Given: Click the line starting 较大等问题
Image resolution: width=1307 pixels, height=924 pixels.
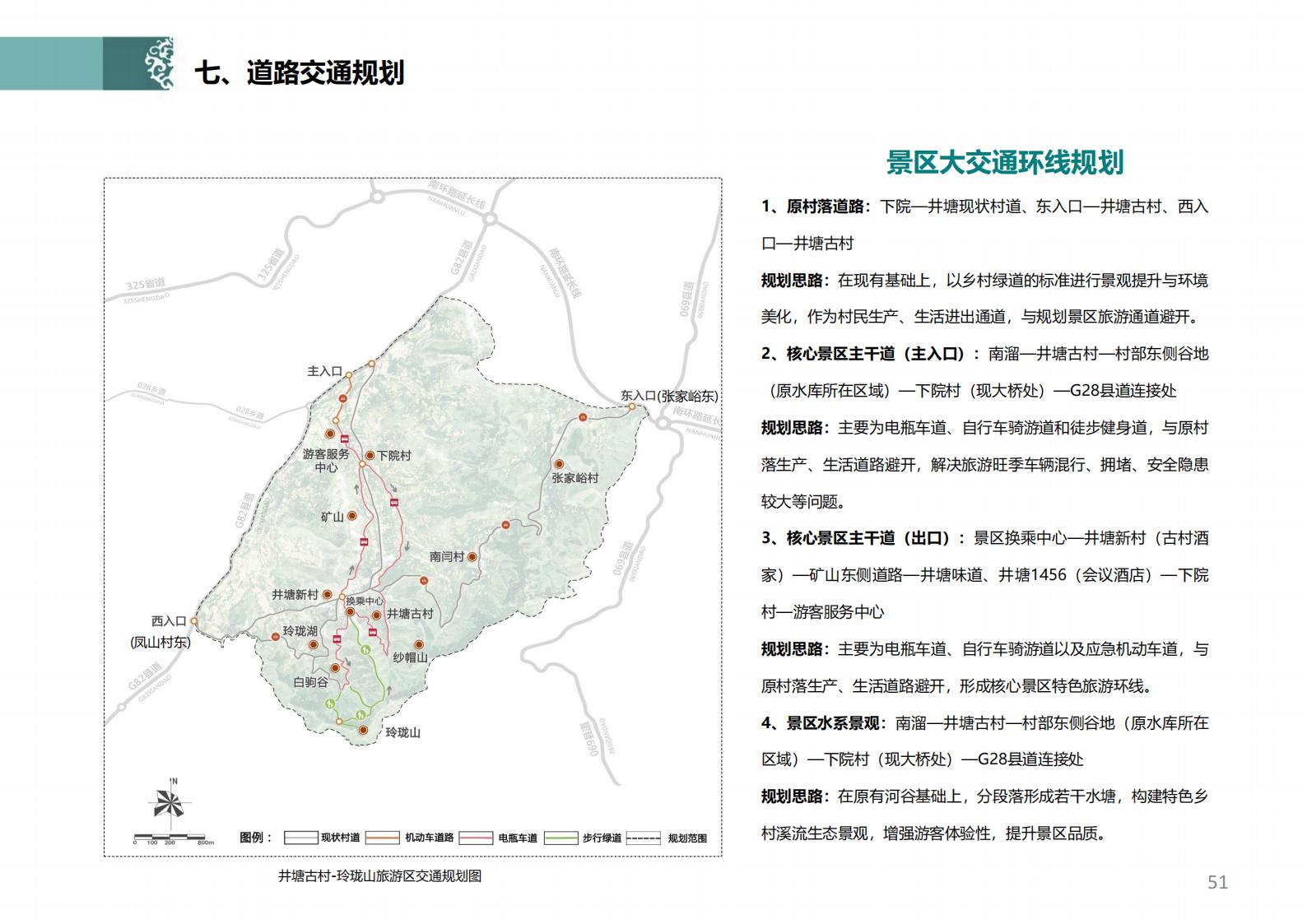Looking at the screenshot, I should pyautogui.click(x=803, y=501).
